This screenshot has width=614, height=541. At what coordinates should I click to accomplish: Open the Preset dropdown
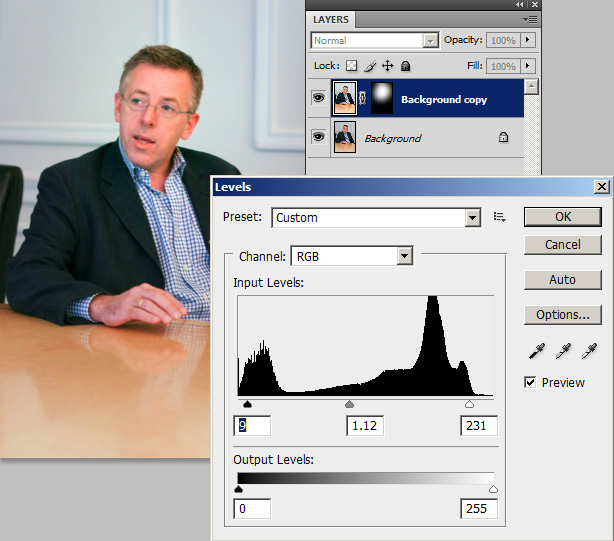point(472,218)
